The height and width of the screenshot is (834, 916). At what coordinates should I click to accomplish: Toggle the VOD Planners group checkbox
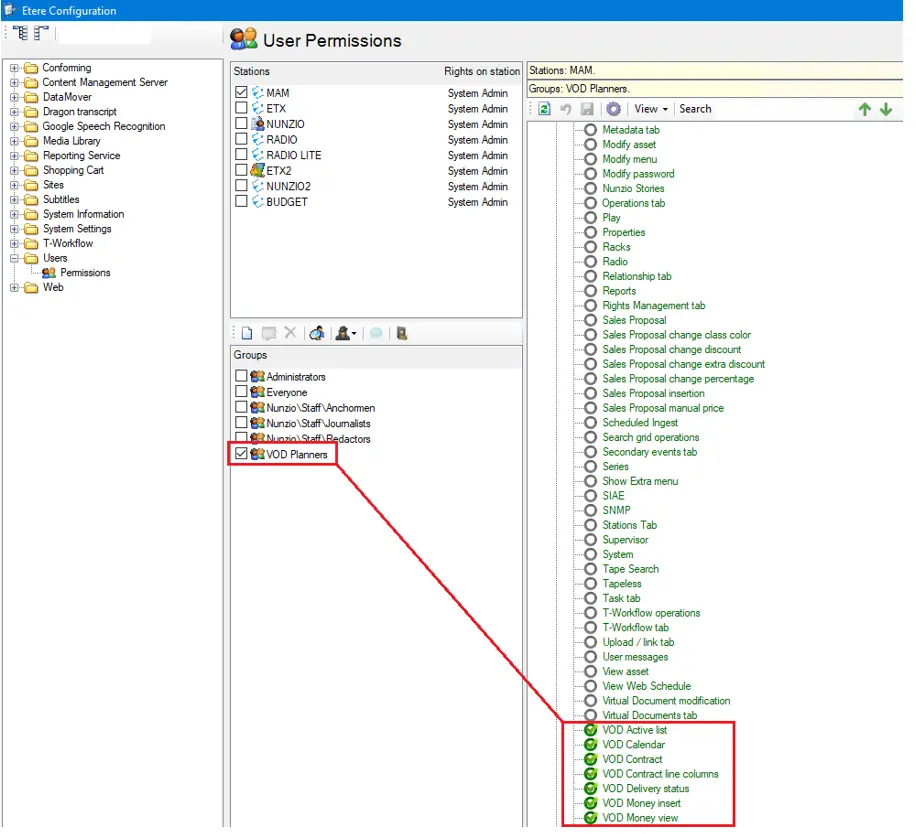241,454
